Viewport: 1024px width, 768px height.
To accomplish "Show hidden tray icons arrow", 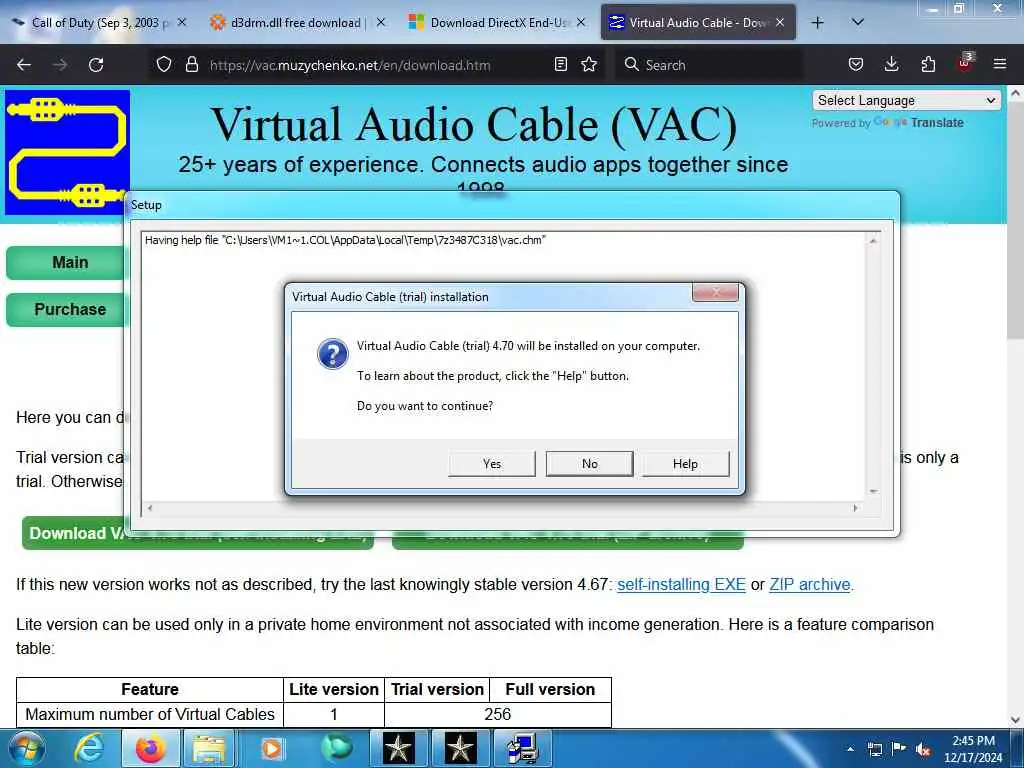I will (850, 749).
